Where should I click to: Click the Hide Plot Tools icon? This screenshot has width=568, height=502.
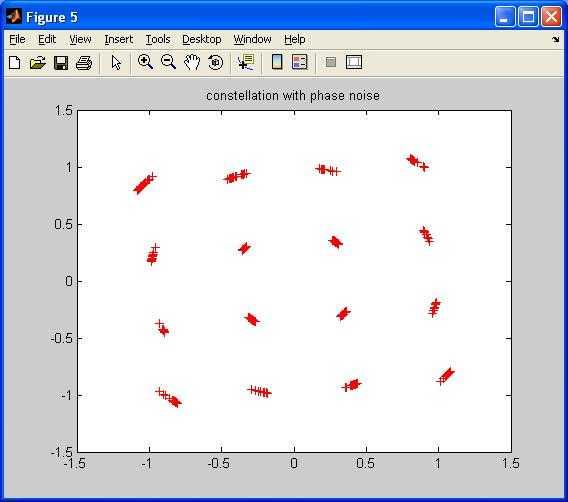point(331,62)
